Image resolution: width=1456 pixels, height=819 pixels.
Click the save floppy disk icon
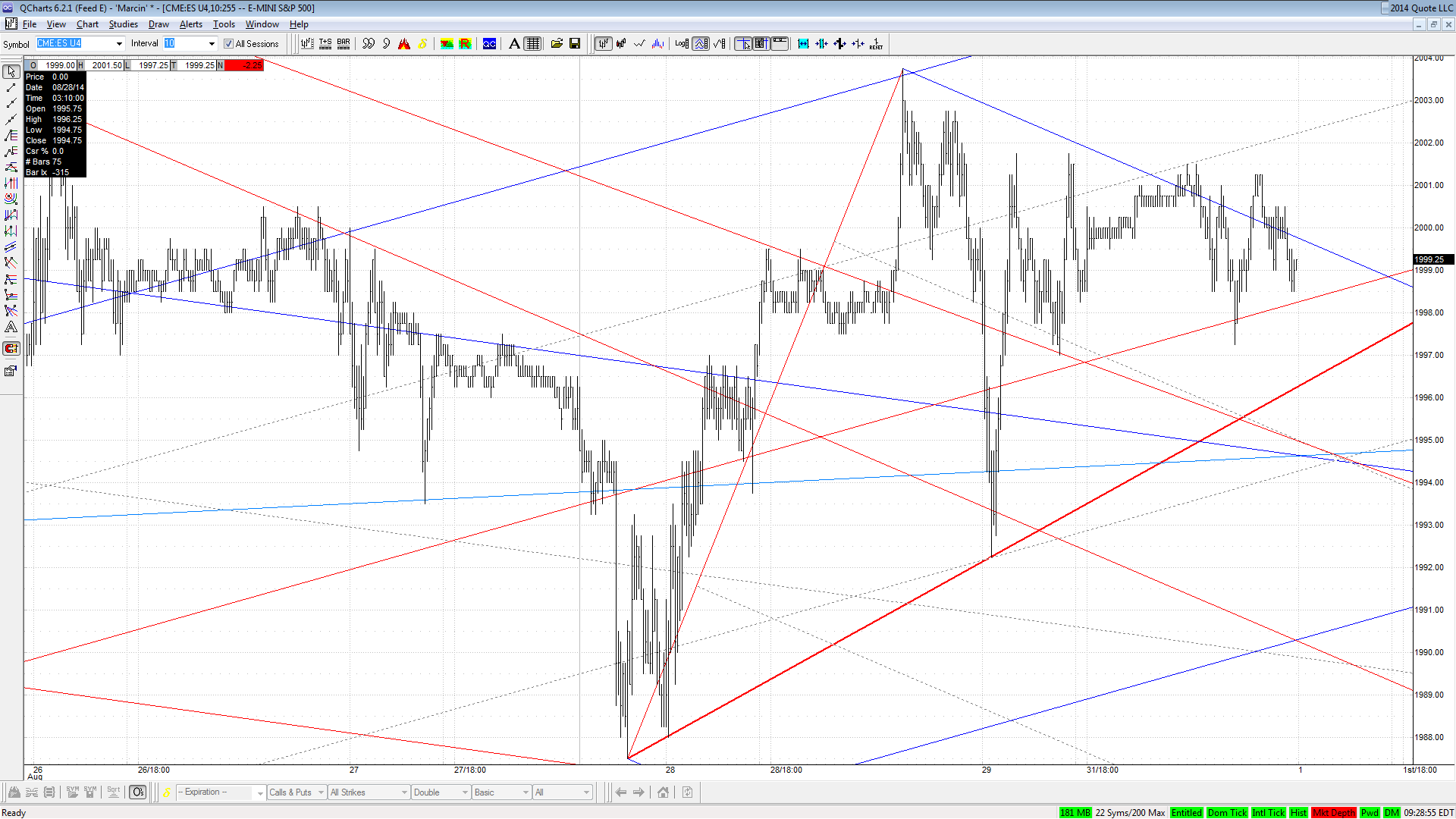575,44
